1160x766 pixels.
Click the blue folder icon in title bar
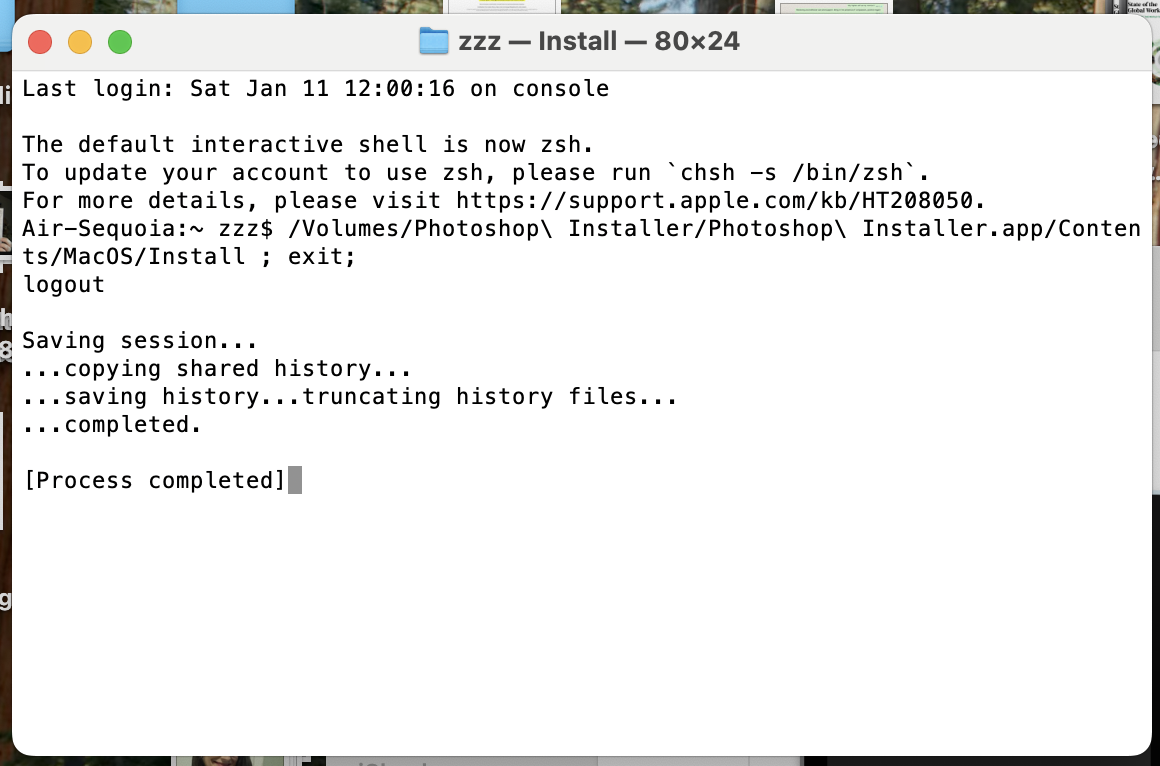[433, 42]
